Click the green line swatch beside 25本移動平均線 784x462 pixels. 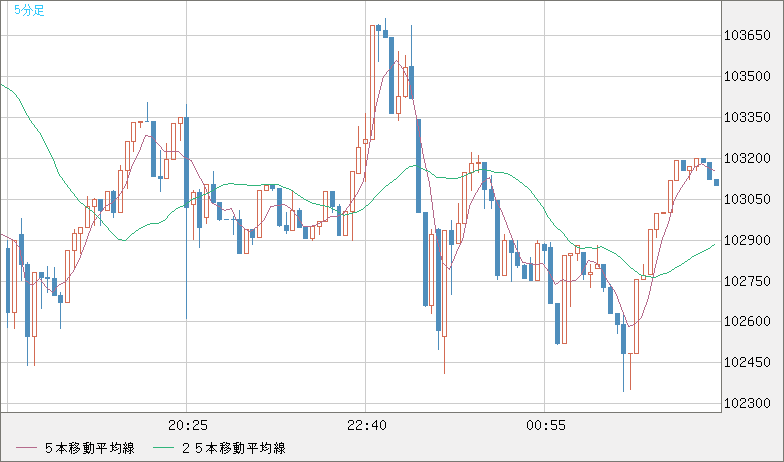click(164, 448)
